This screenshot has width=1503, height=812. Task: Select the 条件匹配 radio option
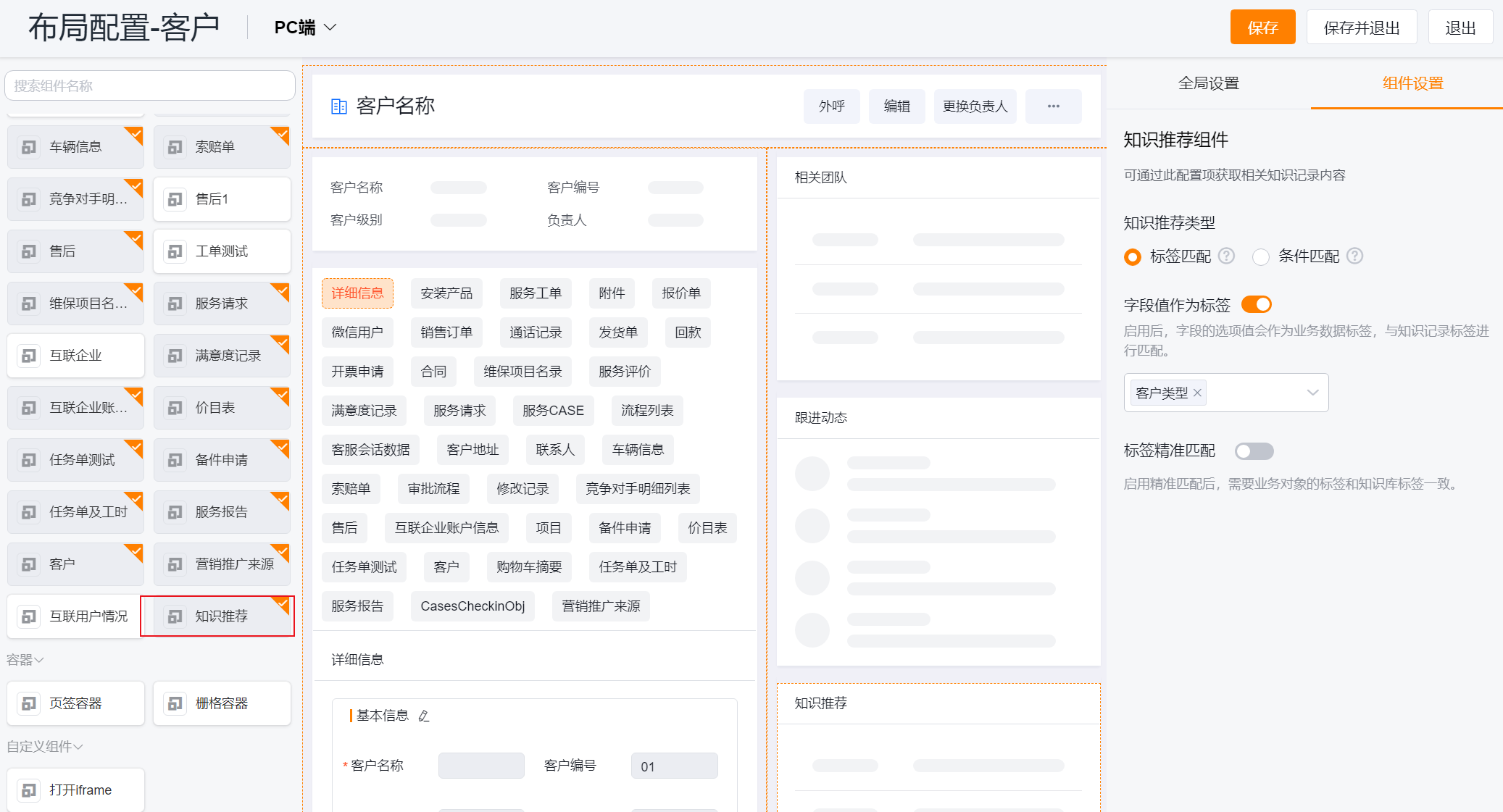point(1261,256)
